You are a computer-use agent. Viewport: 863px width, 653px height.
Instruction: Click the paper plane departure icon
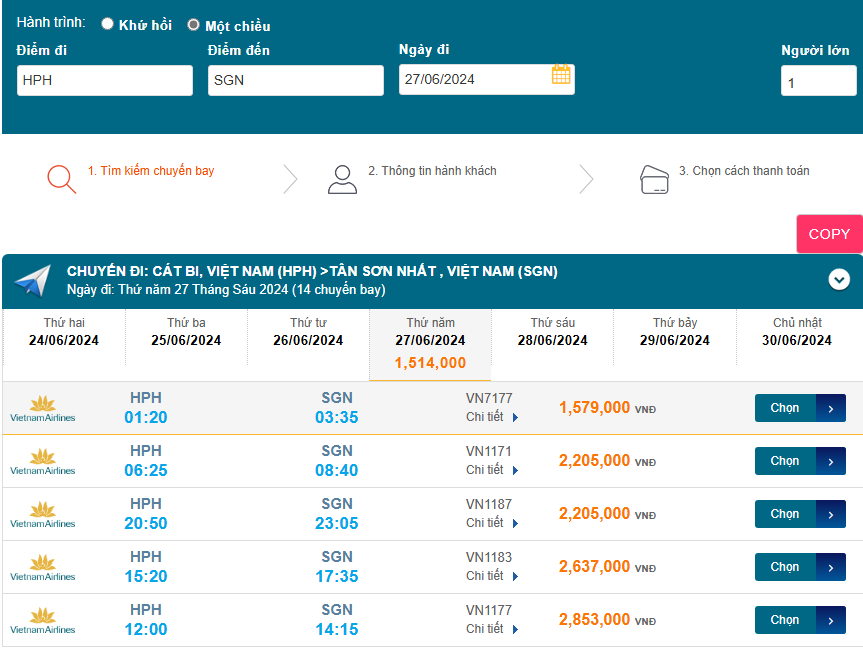(x=32, y=281)
